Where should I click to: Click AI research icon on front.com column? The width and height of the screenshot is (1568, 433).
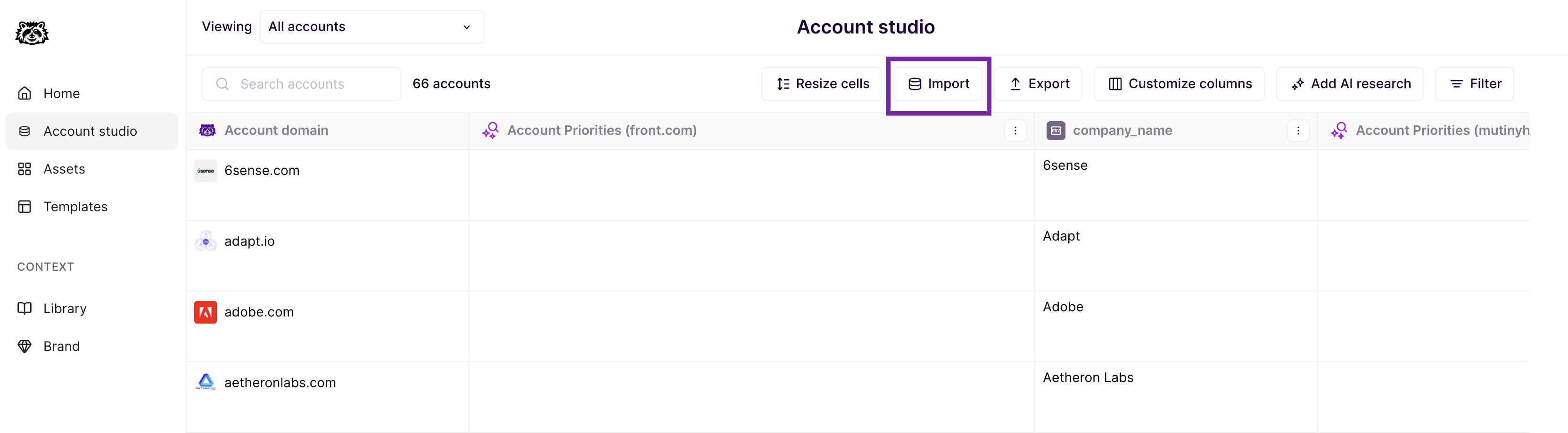click(x=491, y=131)
